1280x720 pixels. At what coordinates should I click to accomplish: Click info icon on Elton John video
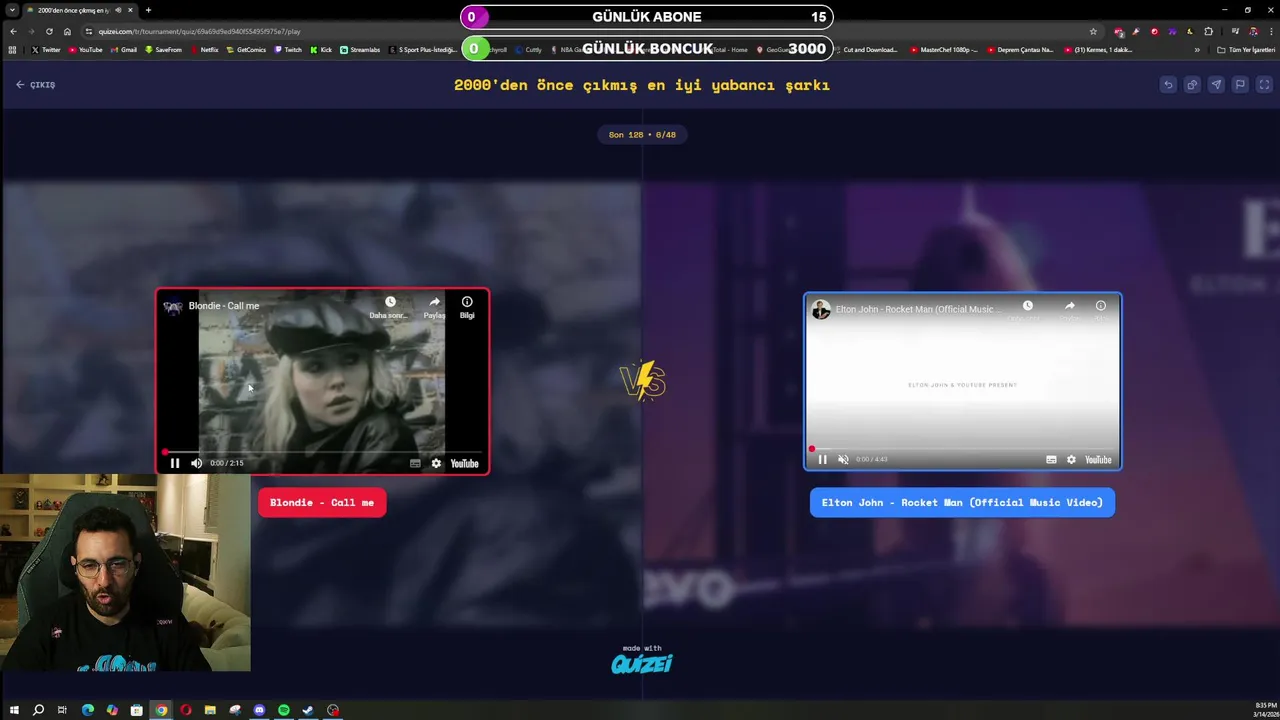tap(1100, 307)
